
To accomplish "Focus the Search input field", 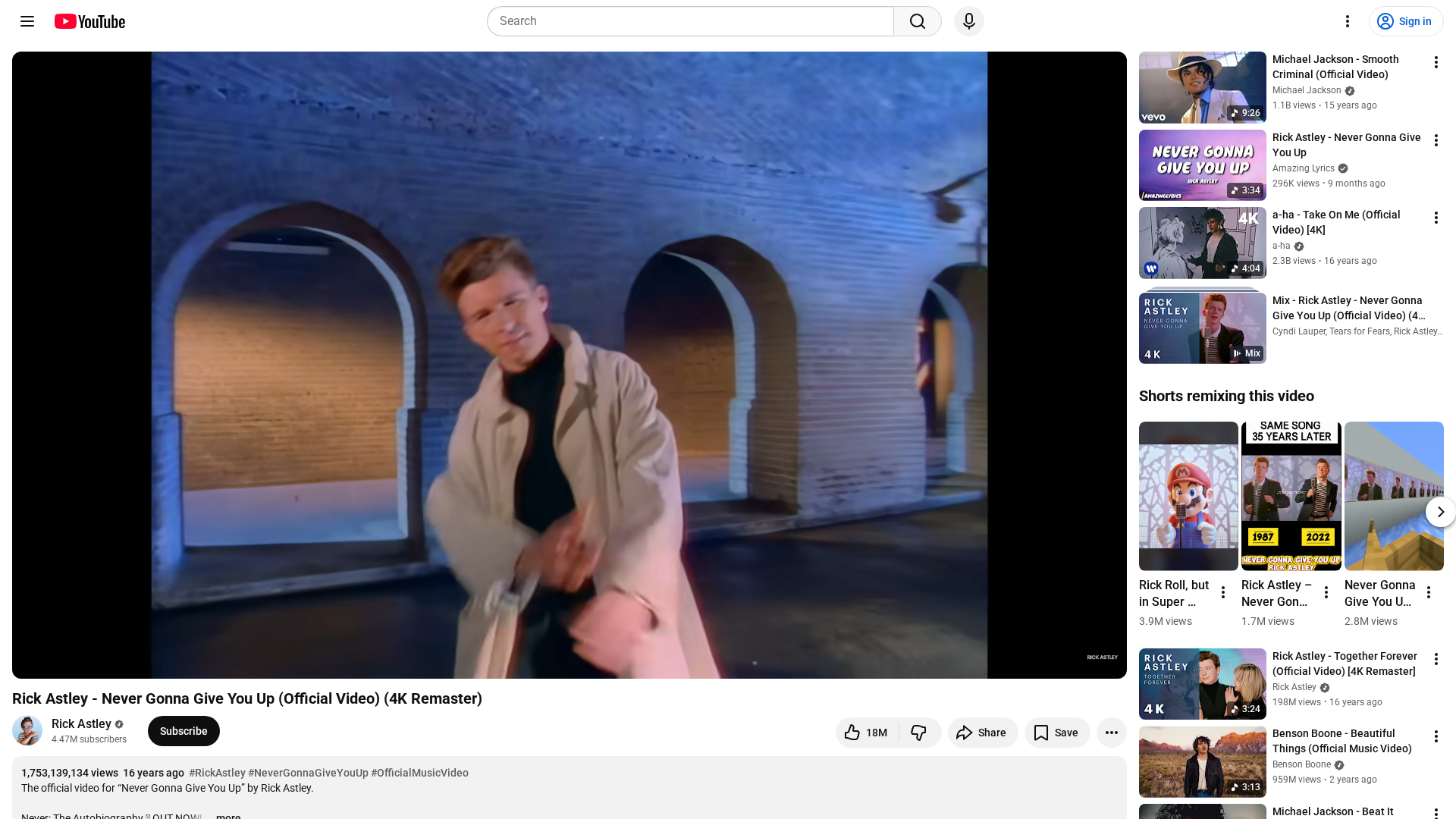I will pos(690,21).
